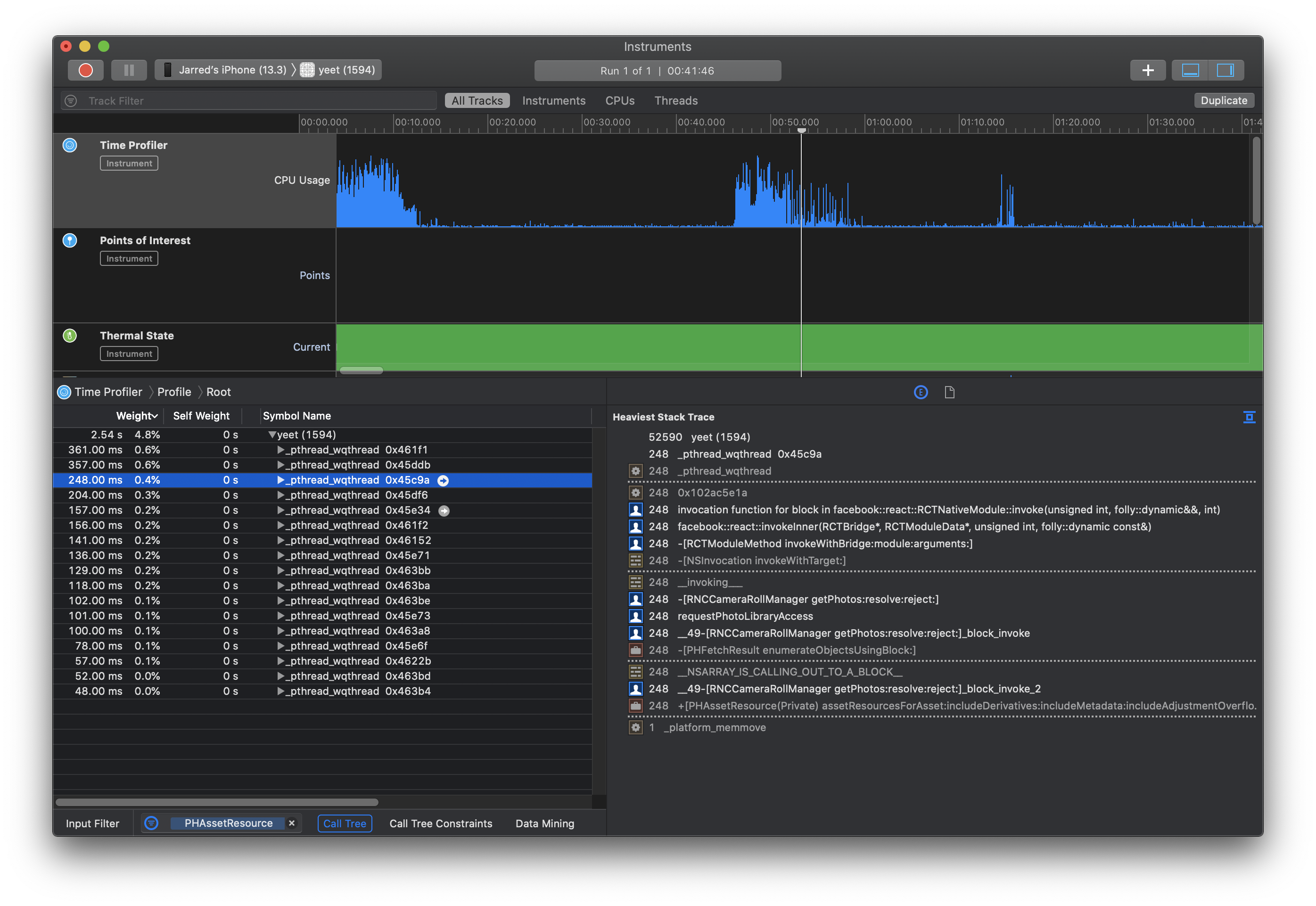Screen dimensions: 1316x906
Task: Click the document icon beside extended detail
Action: [x=949, y=392]
